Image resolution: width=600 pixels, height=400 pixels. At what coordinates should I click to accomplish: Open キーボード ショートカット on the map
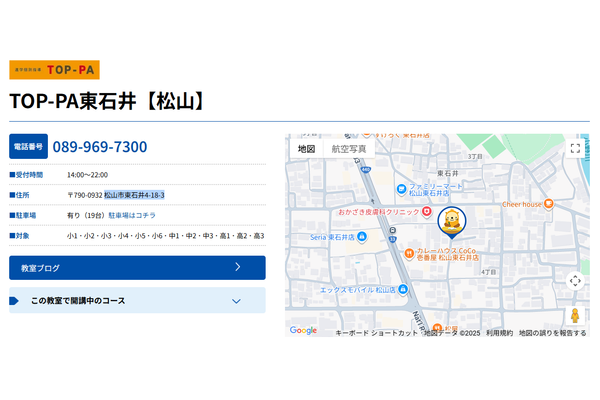coord(377,333)
